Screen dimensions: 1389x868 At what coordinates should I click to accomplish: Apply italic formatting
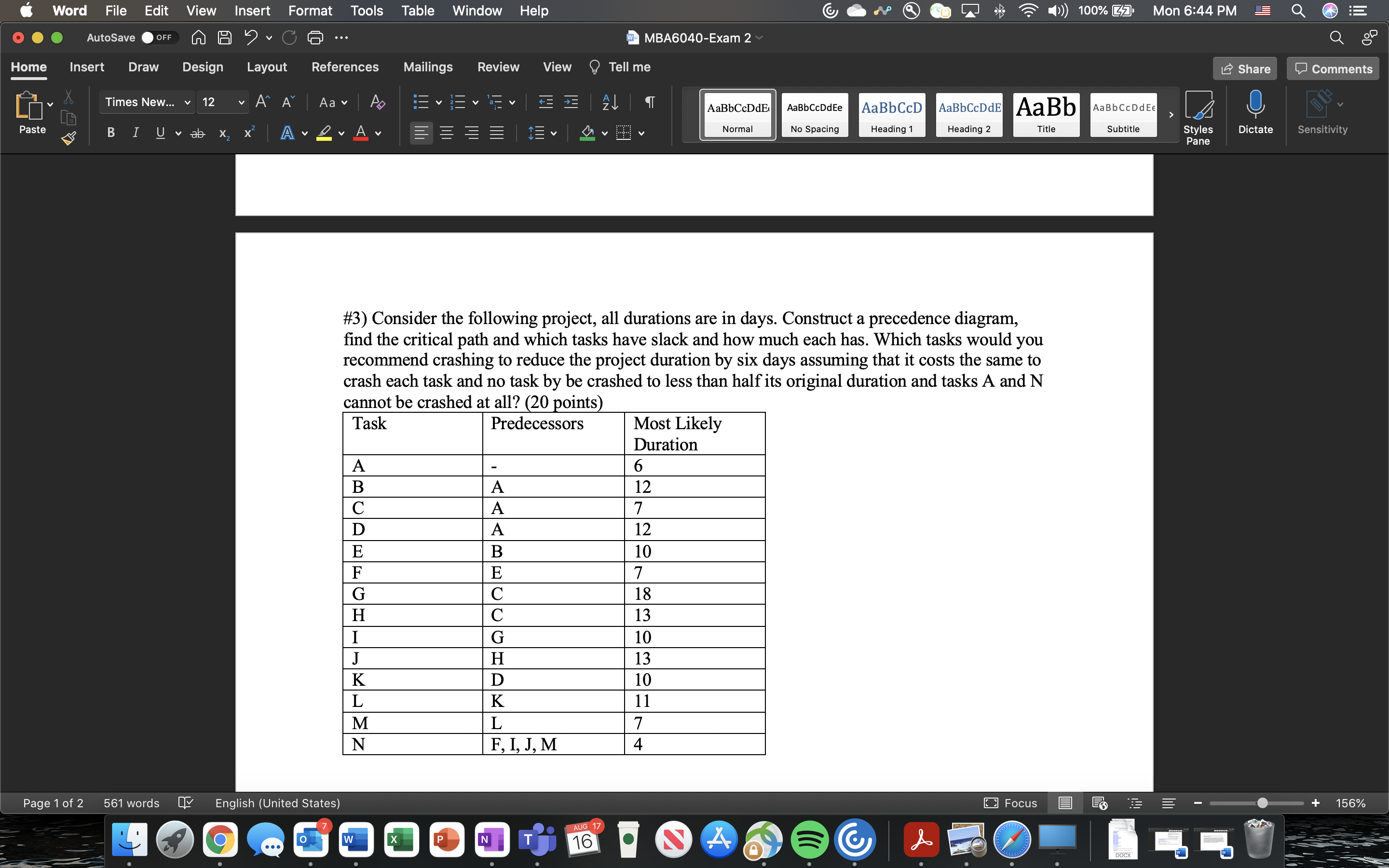136,133
